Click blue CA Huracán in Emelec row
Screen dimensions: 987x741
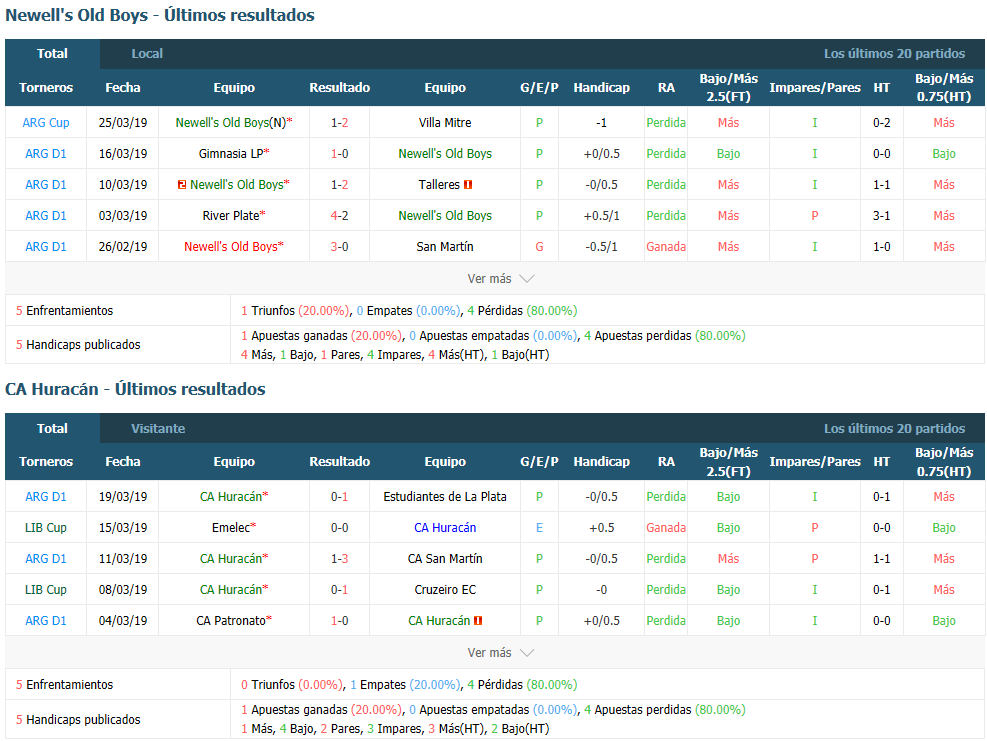click(x=445, y=528)
